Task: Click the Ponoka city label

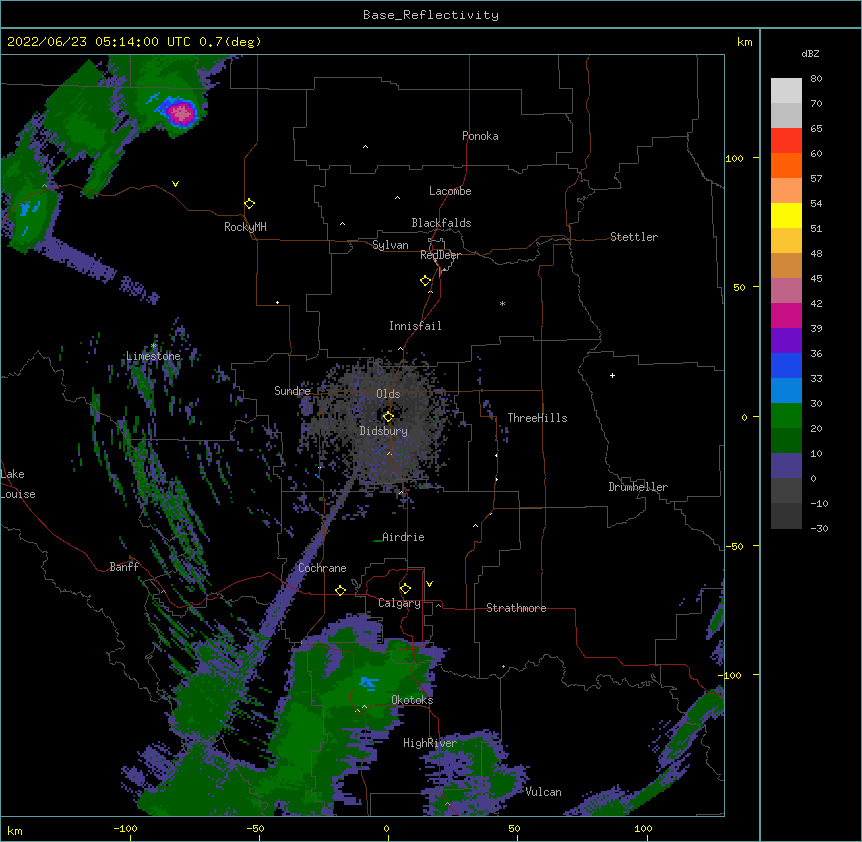Action: (480, 136)
